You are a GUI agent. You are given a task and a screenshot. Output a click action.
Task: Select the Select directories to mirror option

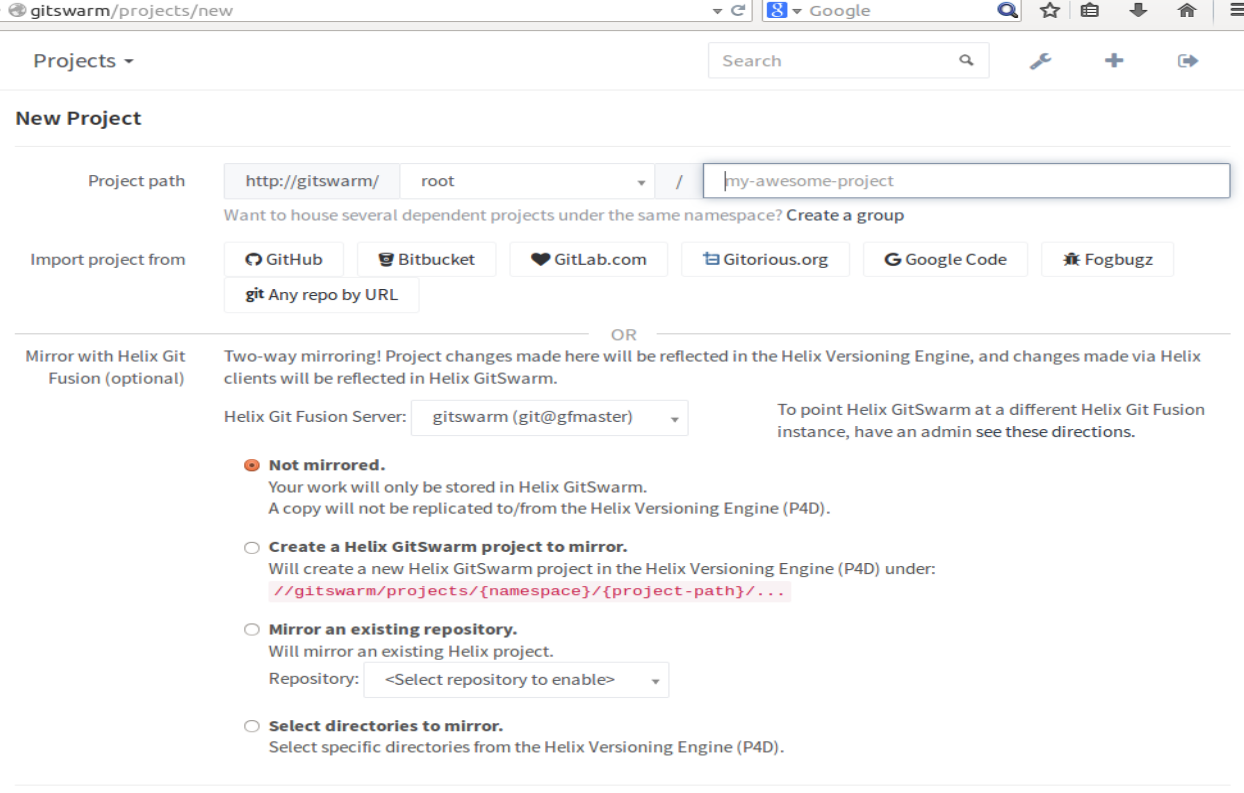251,726
